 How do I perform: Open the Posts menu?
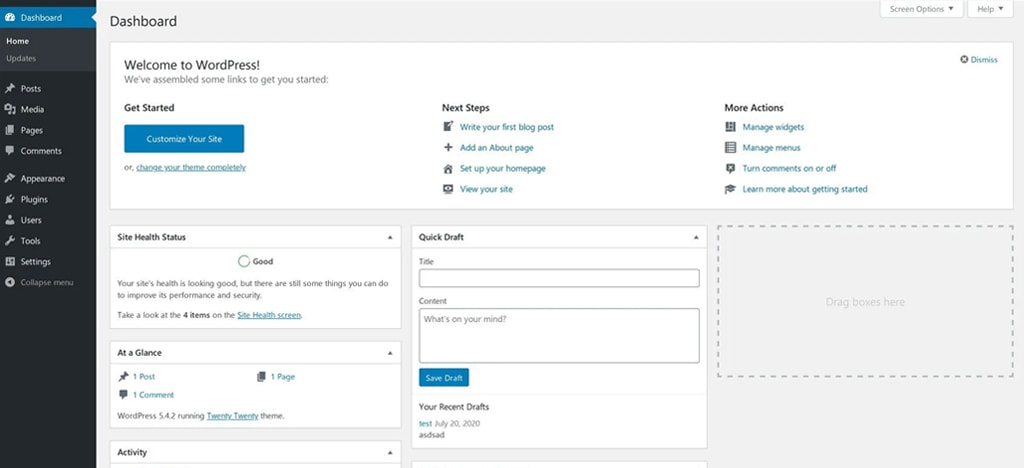(31, 89)
